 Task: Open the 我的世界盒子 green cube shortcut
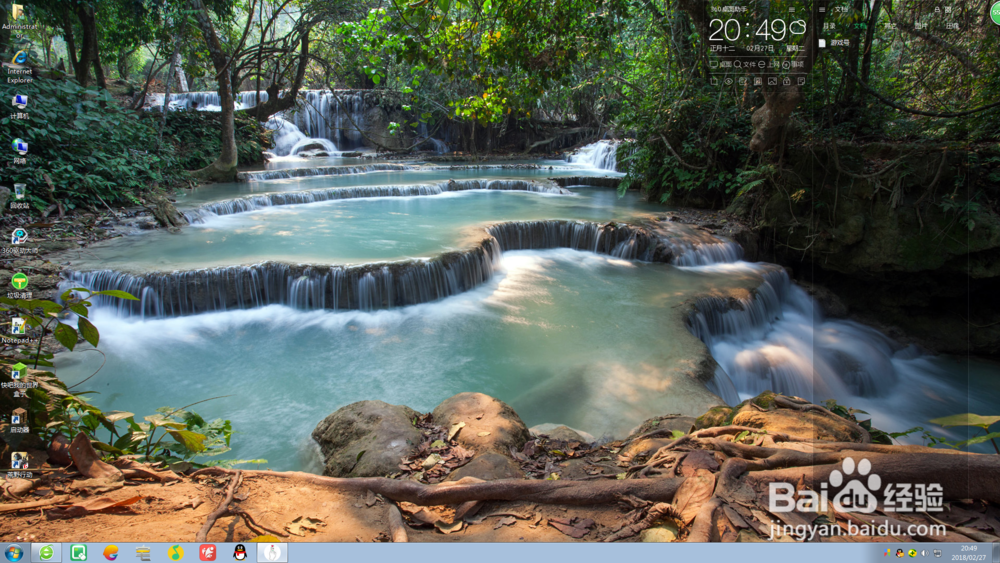coord(19,379)
